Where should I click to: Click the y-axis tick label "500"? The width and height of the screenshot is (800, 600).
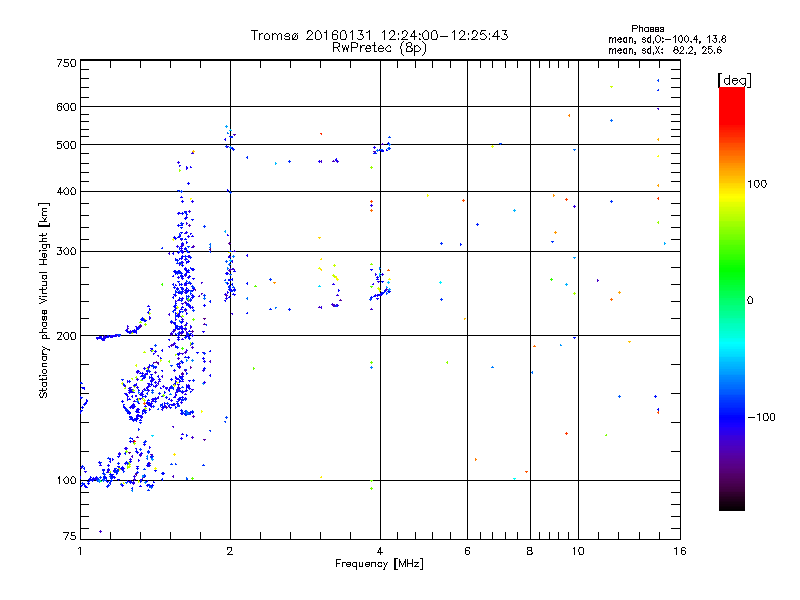tap(66, 145)
